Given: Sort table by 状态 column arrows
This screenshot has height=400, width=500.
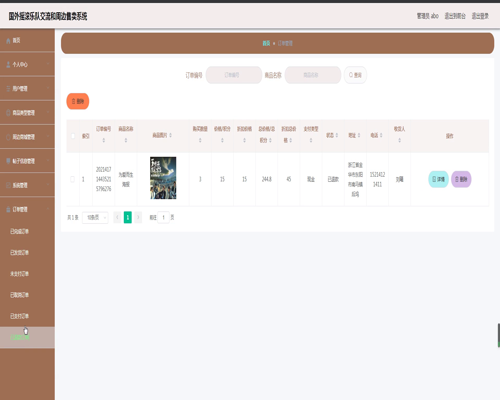Looking at the screenshot, I should tap(337, 135).
